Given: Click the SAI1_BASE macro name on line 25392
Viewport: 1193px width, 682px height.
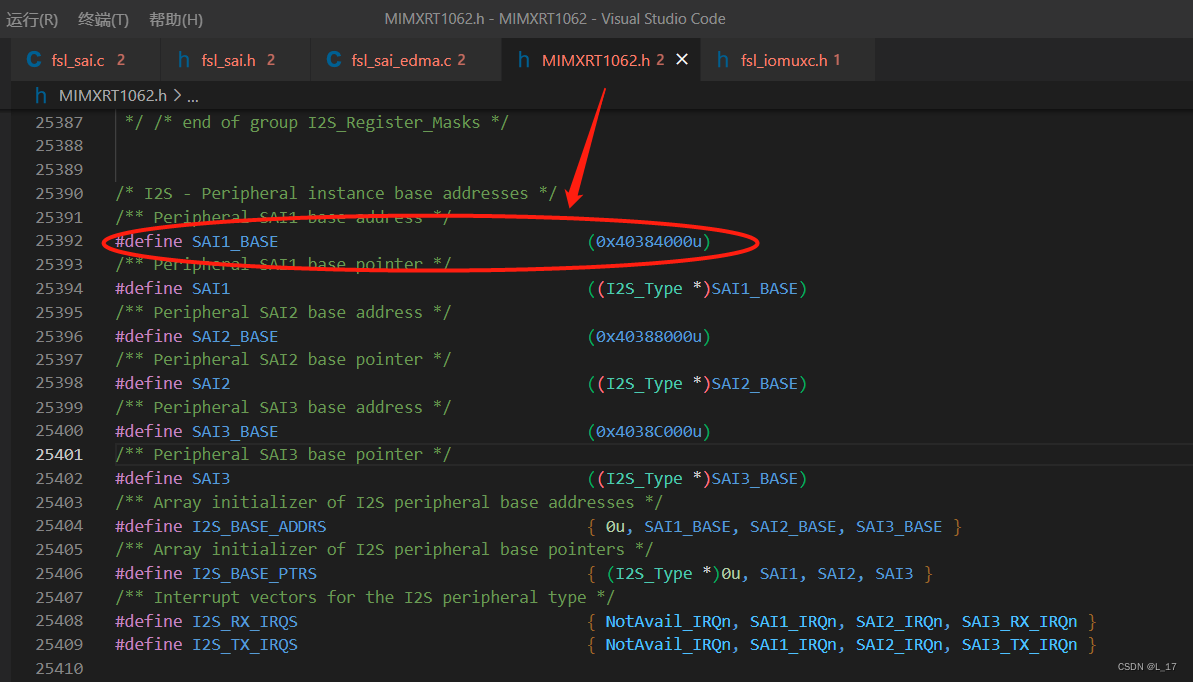Looking at the screenshot, I should point(235,241).
